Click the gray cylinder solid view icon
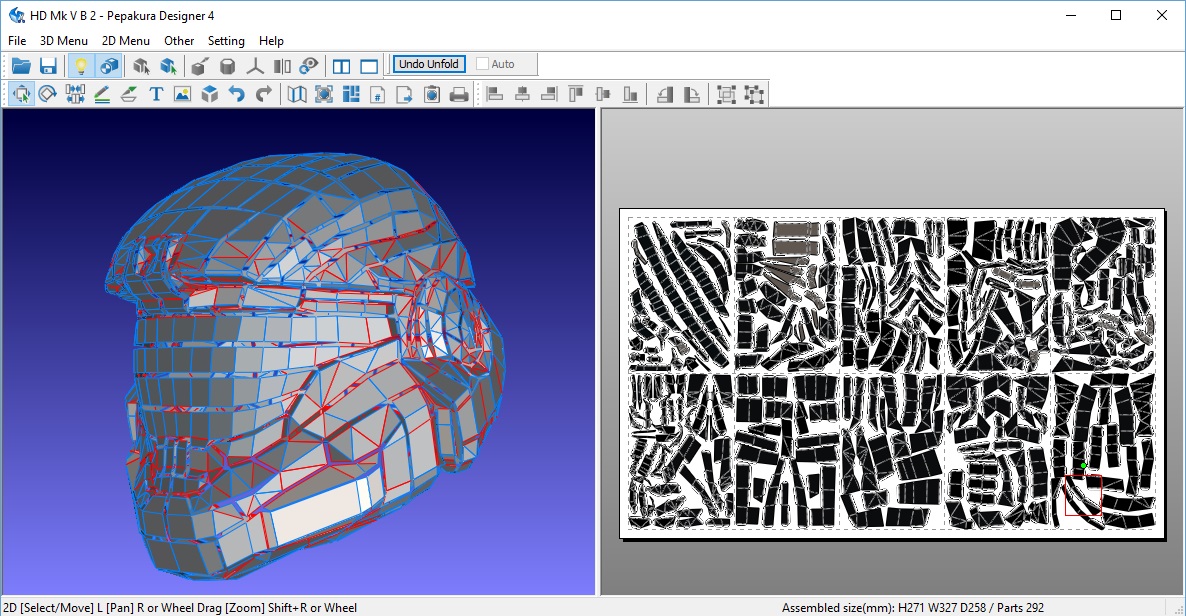The image size is (1186, 616). [227, 66]
